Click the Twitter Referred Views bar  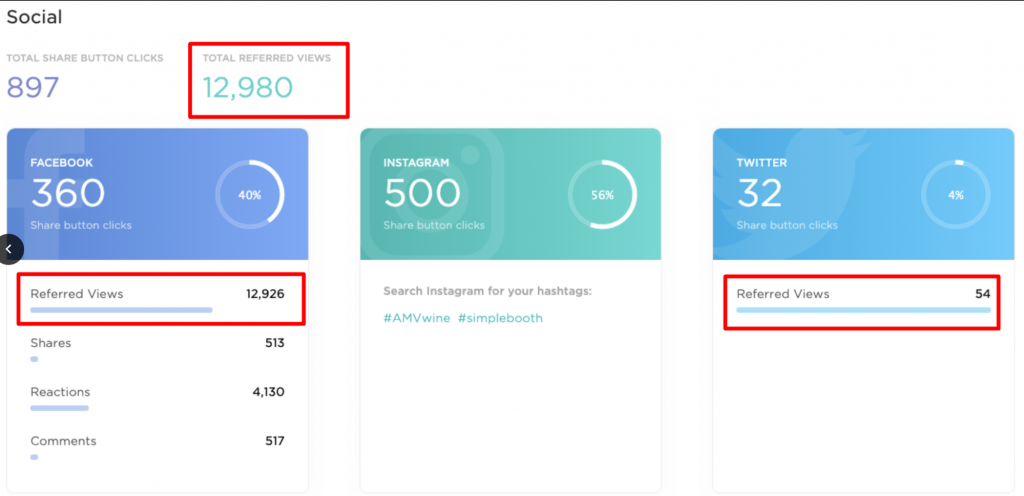point(863,310)
